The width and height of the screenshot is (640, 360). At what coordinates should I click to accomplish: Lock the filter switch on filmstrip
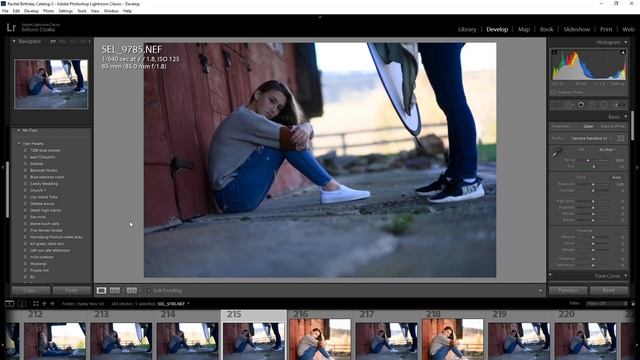[633, 304]
